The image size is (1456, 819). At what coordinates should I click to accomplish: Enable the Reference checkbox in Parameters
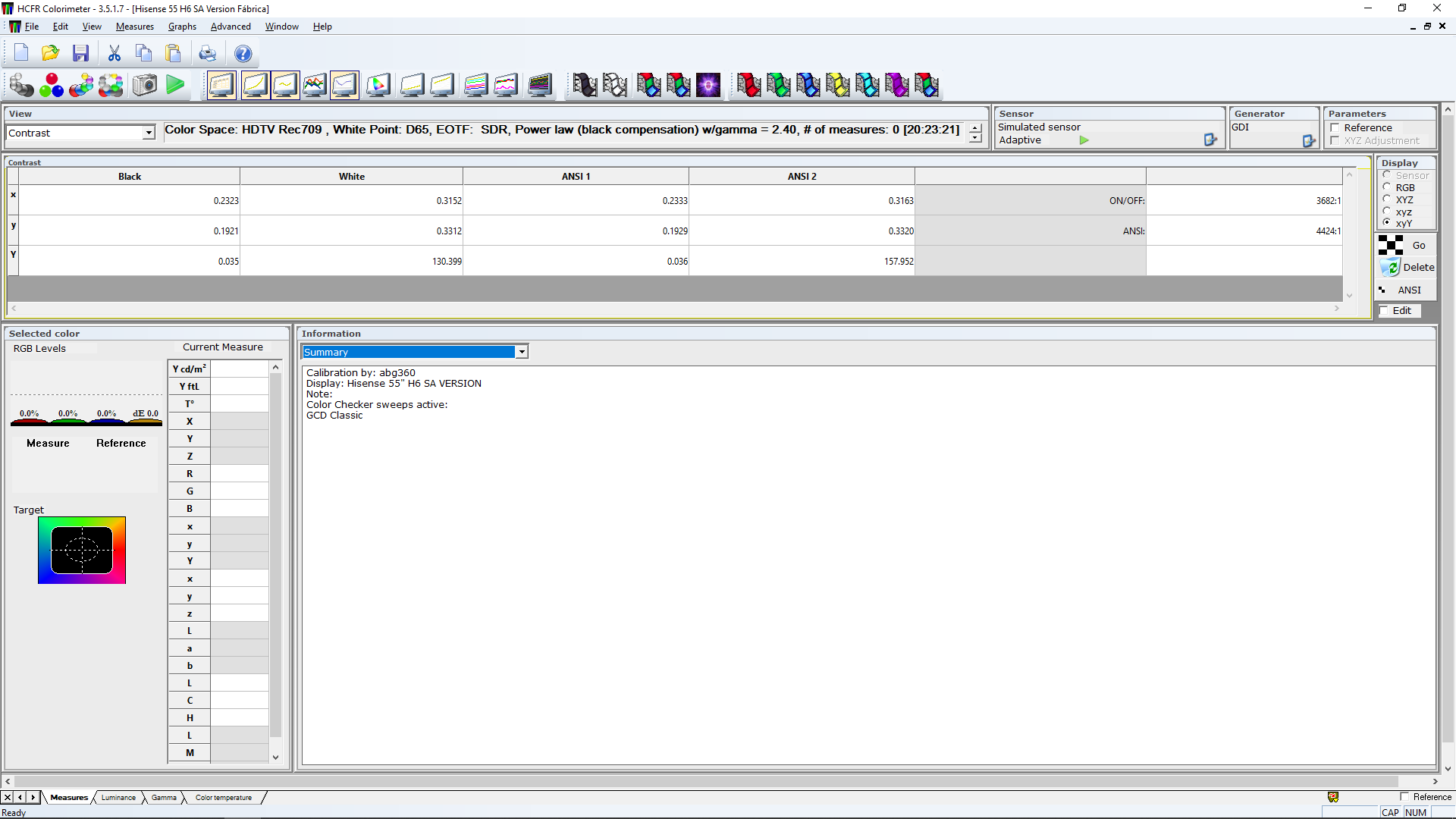[1335, 127]
